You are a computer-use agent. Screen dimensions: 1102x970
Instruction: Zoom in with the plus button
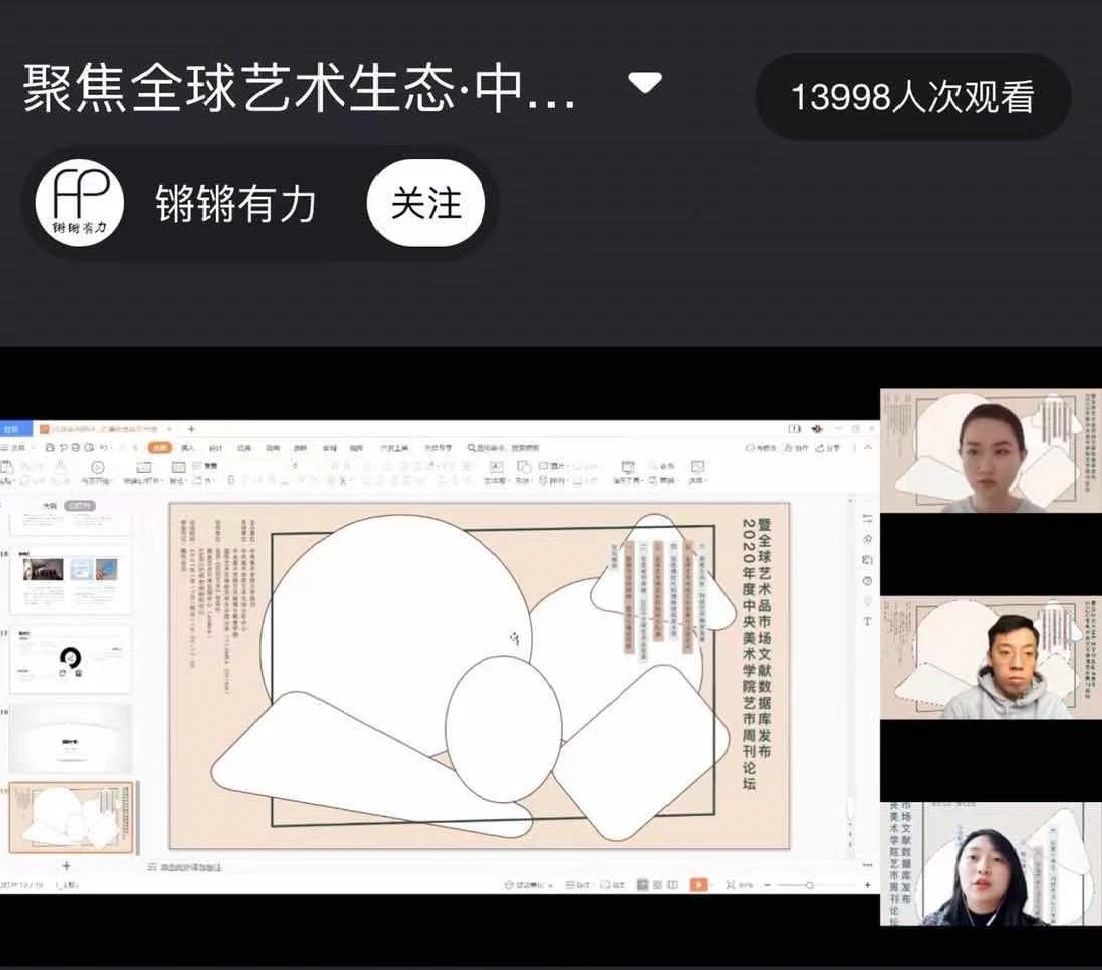867,885
